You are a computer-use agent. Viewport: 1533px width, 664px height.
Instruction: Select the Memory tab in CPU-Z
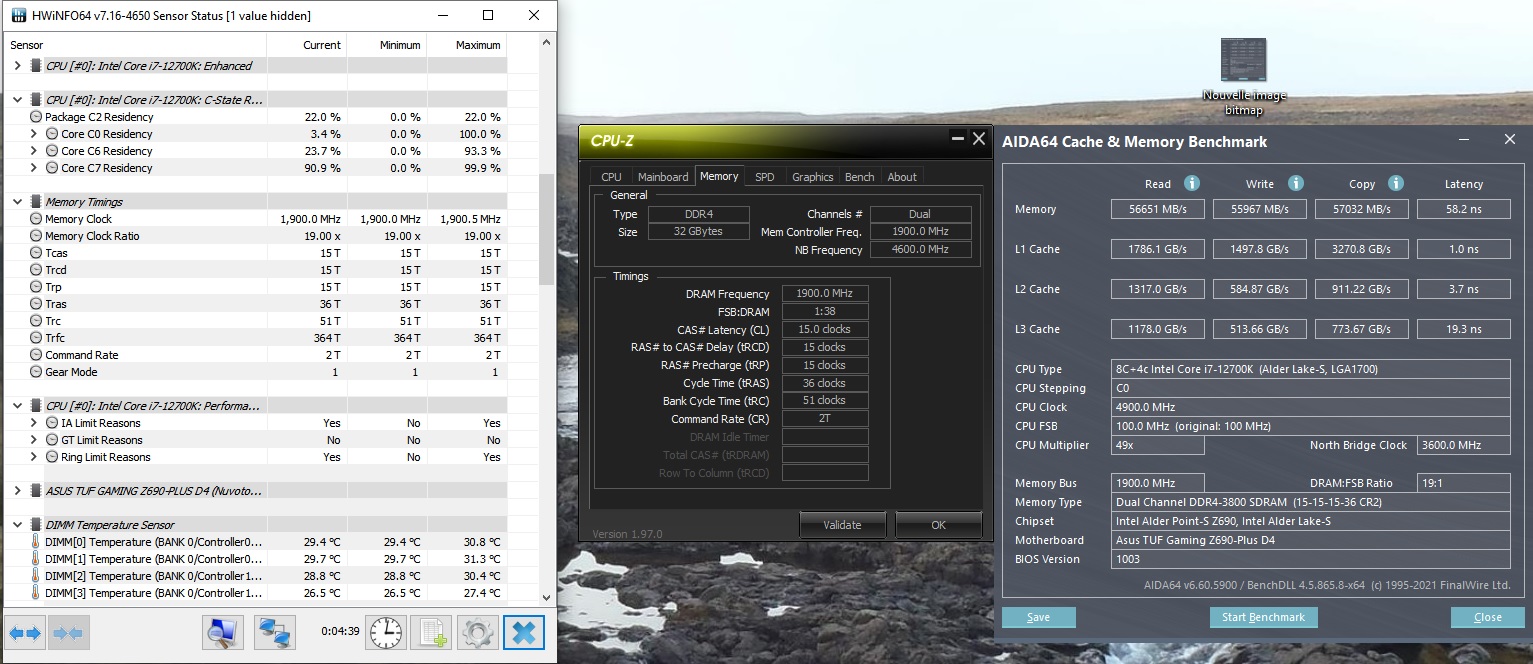719,176
